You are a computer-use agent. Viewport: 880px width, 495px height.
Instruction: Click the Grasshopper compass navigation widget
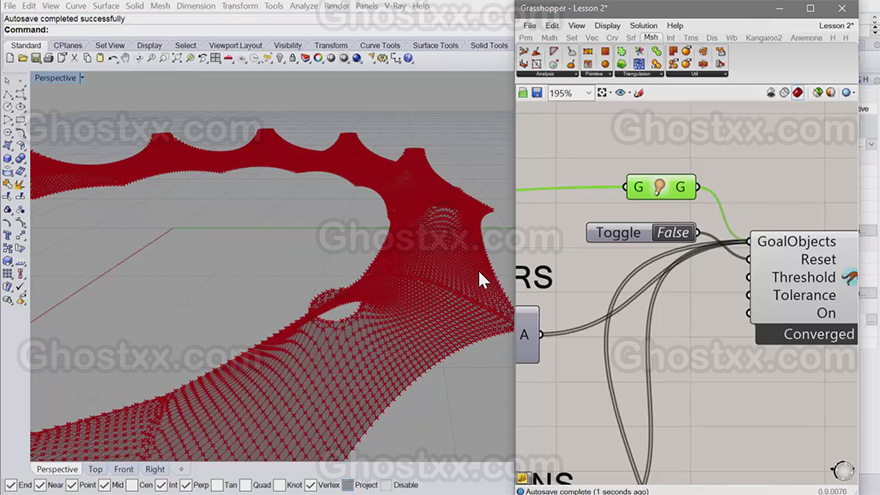click(842, 470)
